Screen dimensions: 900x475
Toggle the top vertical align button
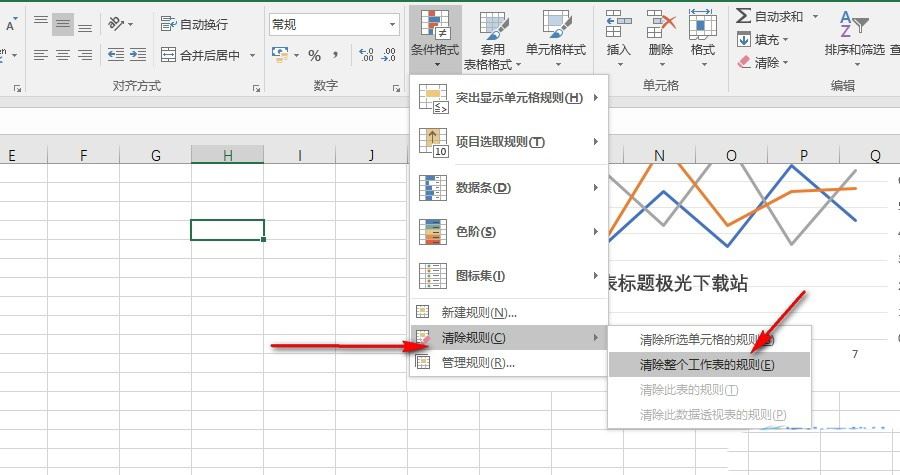coord(40,24)
